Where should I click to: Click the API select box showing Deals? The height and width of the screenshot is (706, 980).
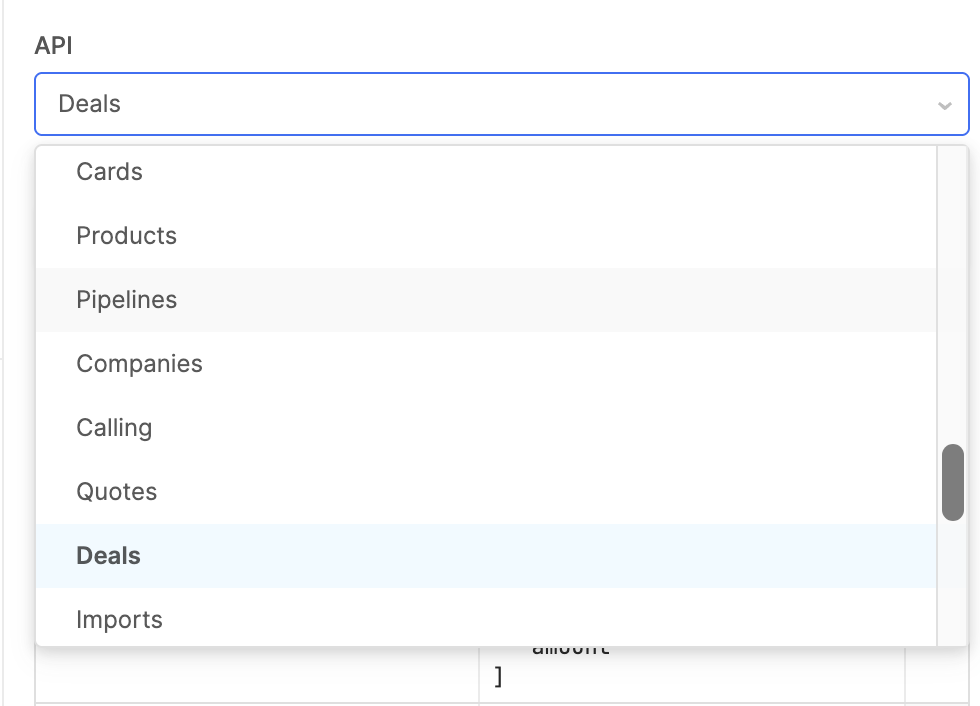(x=500, y=104)
